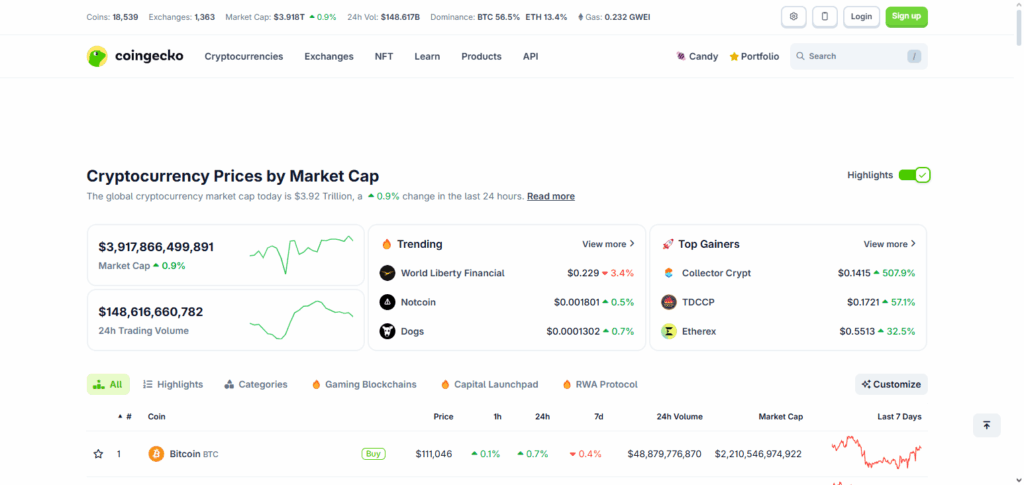Click the Capital Launchpad flame icon
Image resolution: width=1024 pixels, height=485 pixels.
(x=445, y=384)
